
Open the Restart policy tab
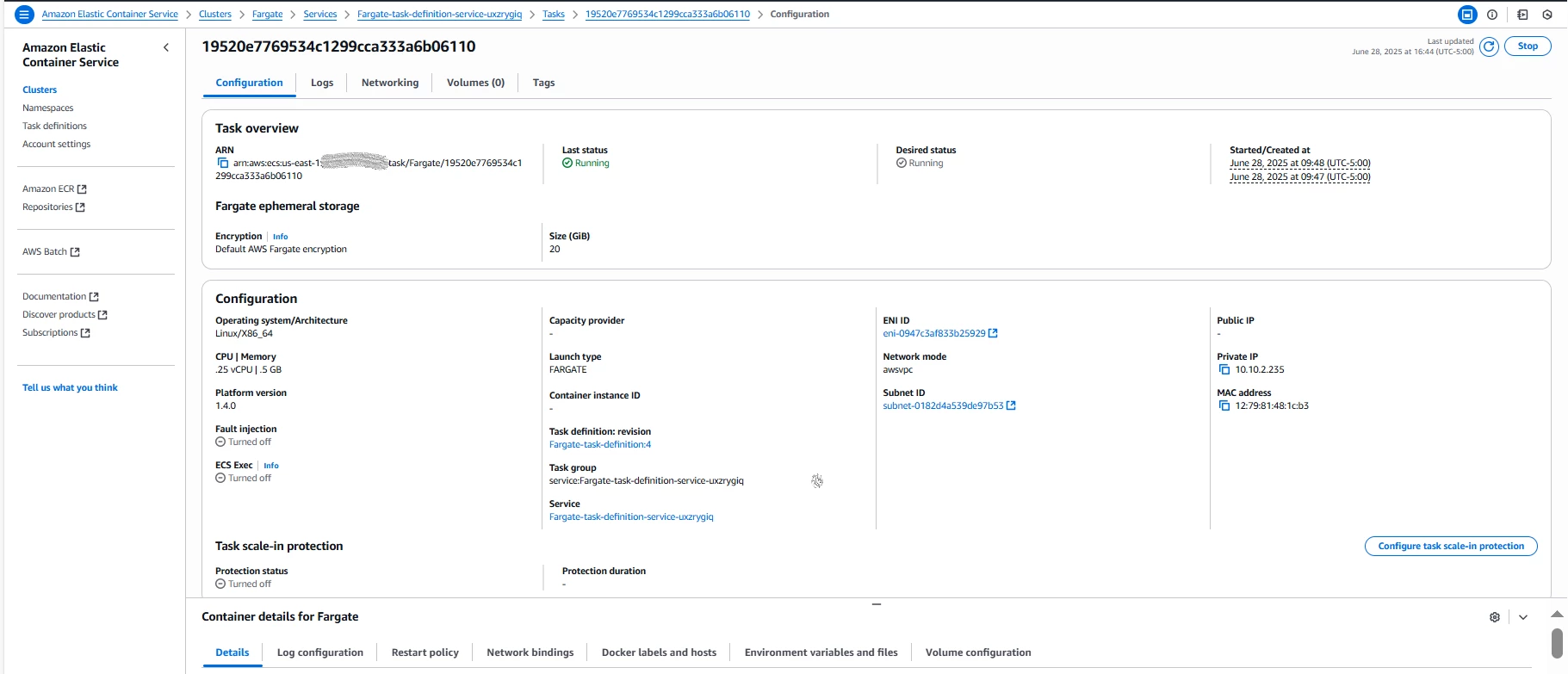(425, 652)
